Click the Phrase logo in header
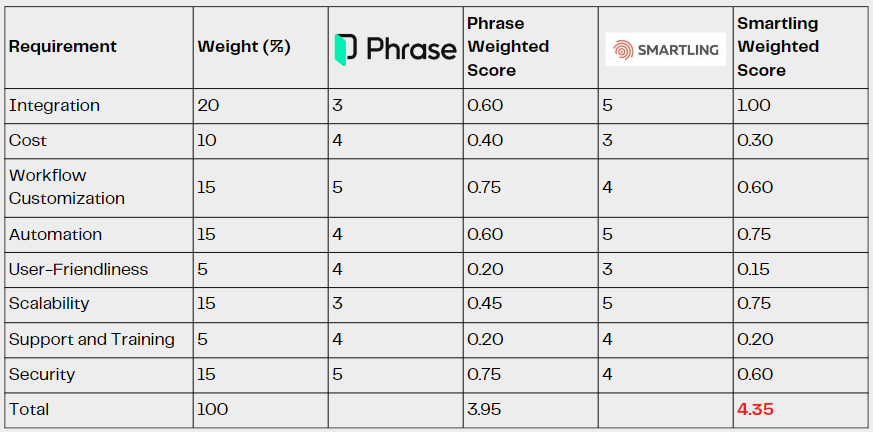This screenshot has width=873, height=432. coord(395,47)
